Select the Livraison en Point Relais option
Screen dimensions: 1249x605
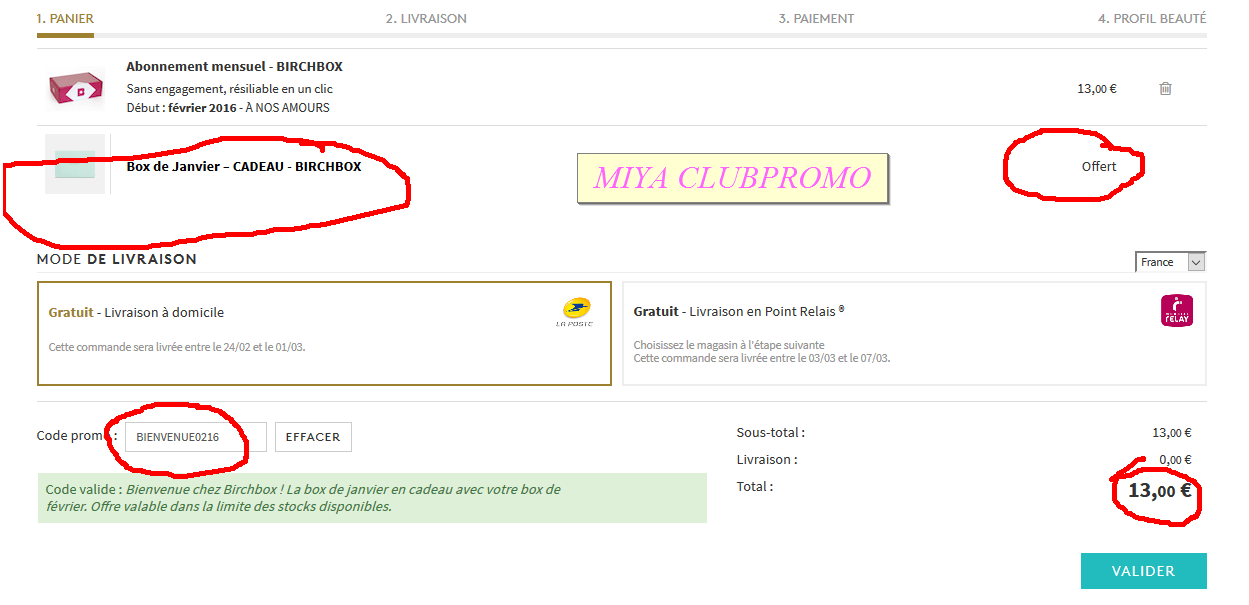(915, 333)
